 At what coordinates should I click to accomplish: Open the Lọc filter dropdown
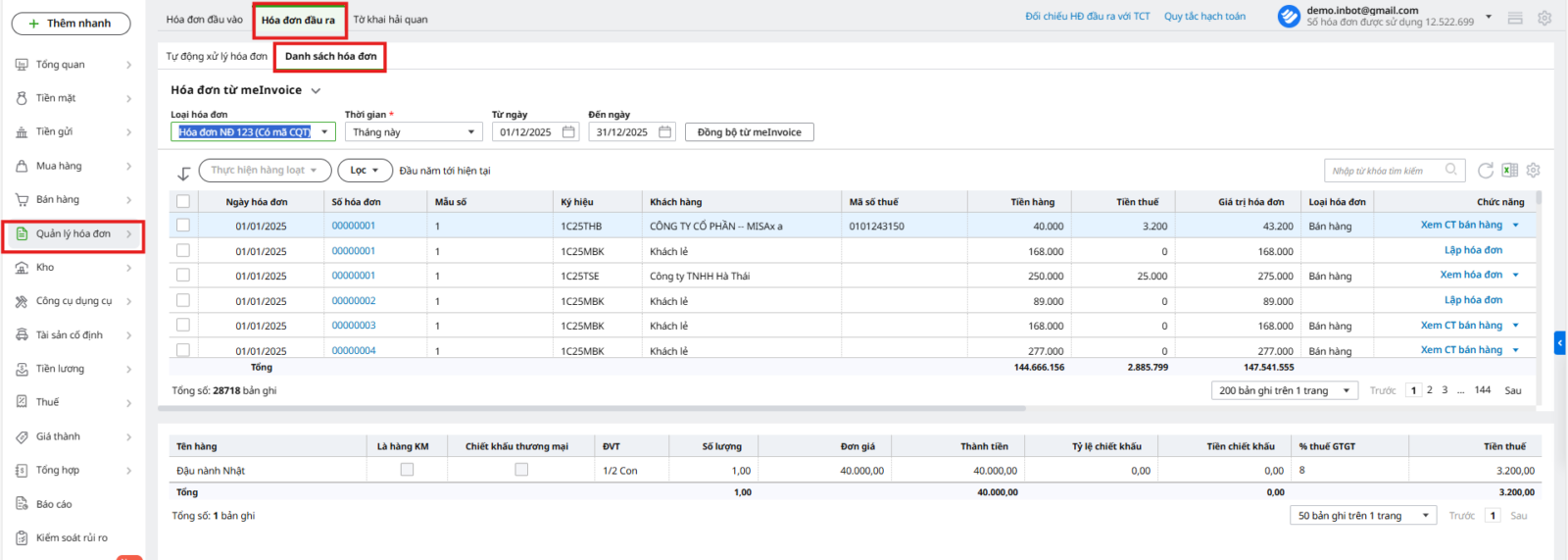click(x=365, y=171)
